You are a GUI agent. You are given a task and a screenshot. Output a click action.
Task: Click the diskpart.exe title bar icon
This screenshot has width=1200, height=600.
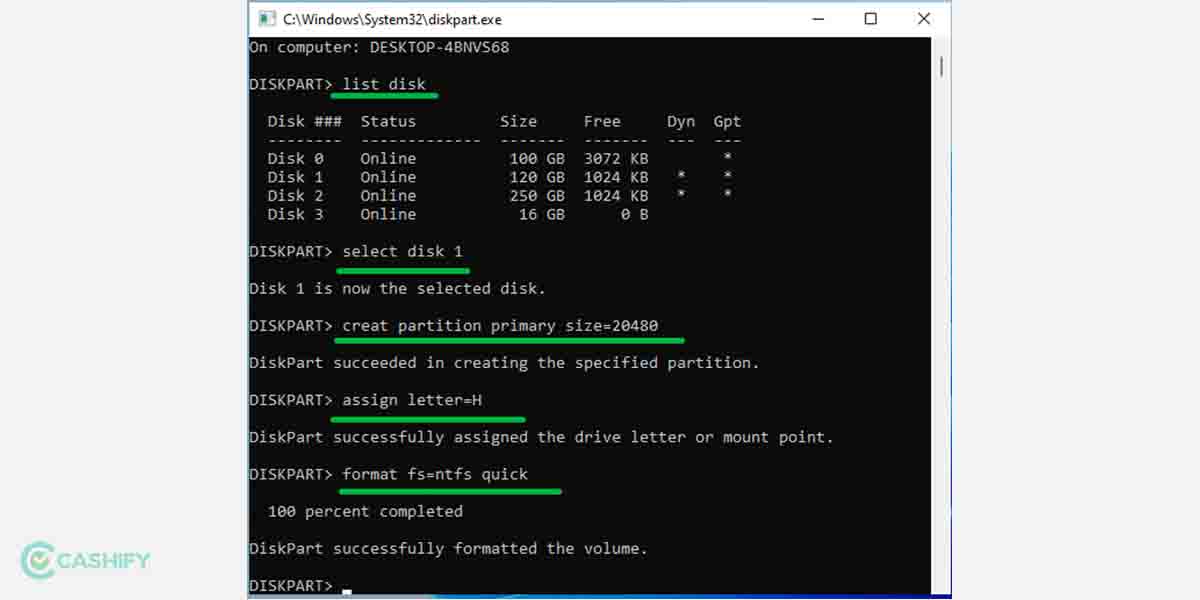point(266,18)
